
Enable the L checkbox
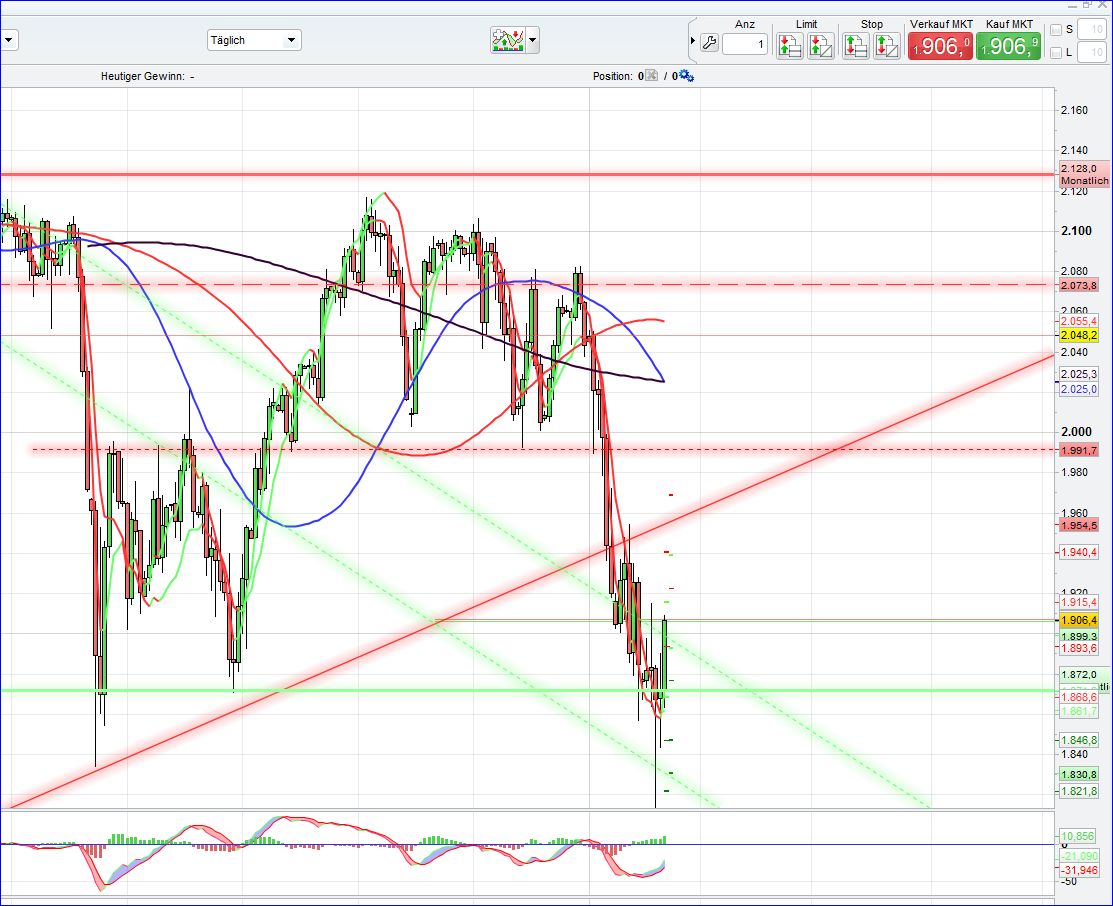coord(1056,53)
